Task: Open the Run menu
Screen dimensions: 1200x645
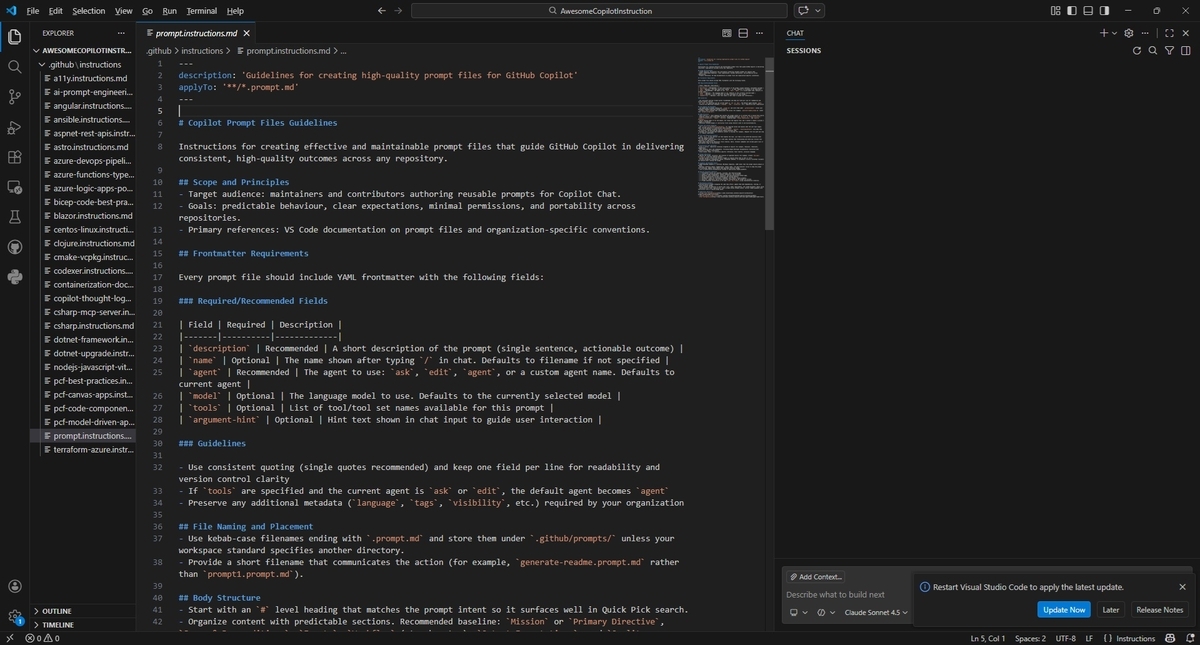Action: point(169,10)
